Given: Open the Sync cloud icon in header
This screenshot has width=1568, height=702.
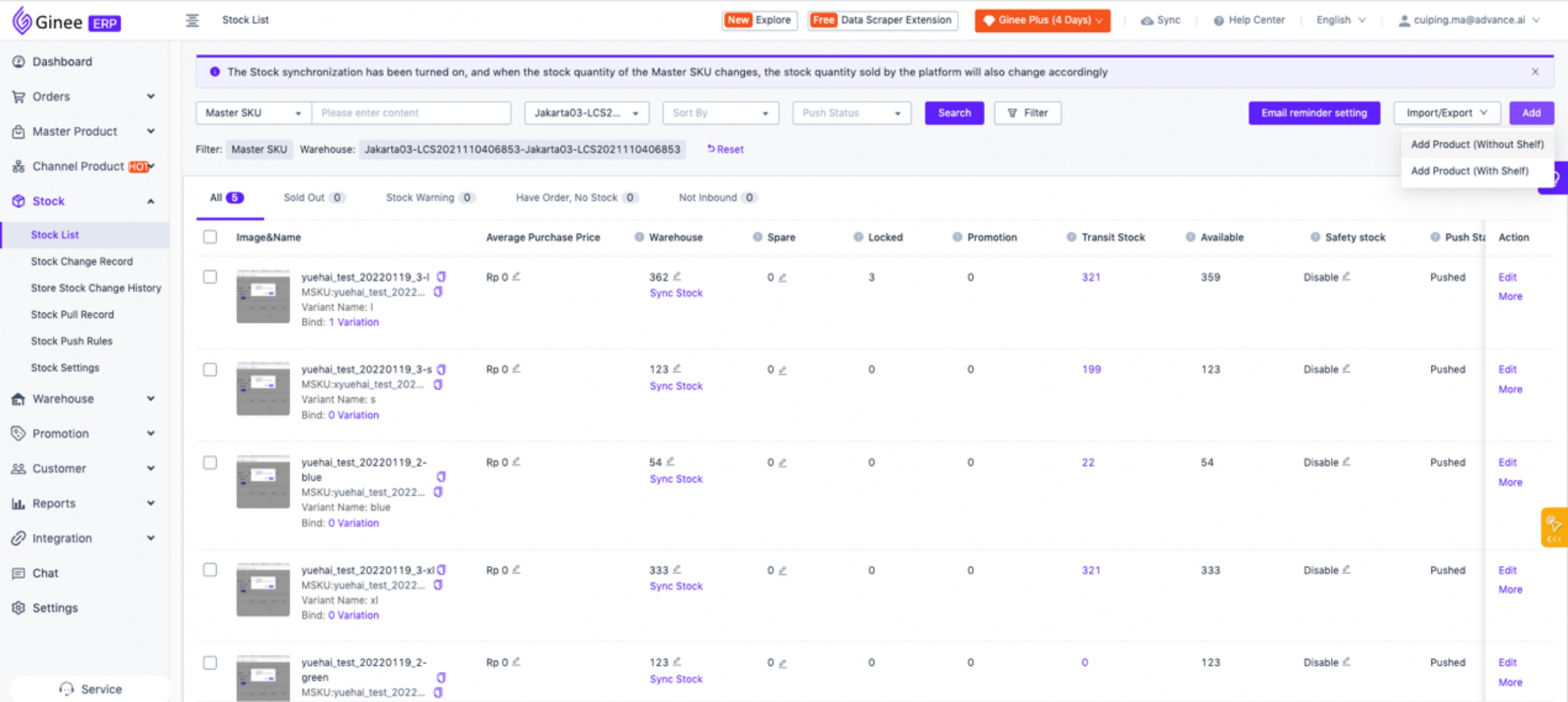Looking at the screenshot, I should pos(1147,20).
